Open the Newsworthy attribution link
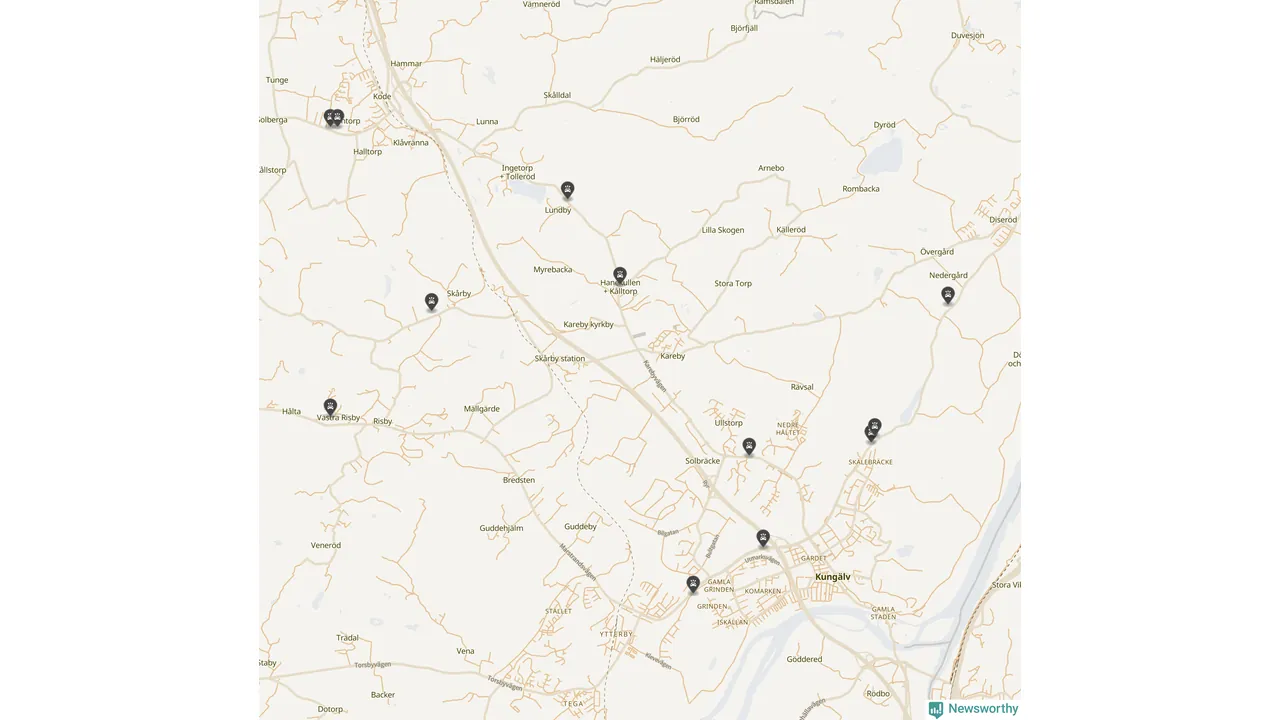Image resolution: width=1280 pixels, height=720 pixels. [x=973, y=709]
